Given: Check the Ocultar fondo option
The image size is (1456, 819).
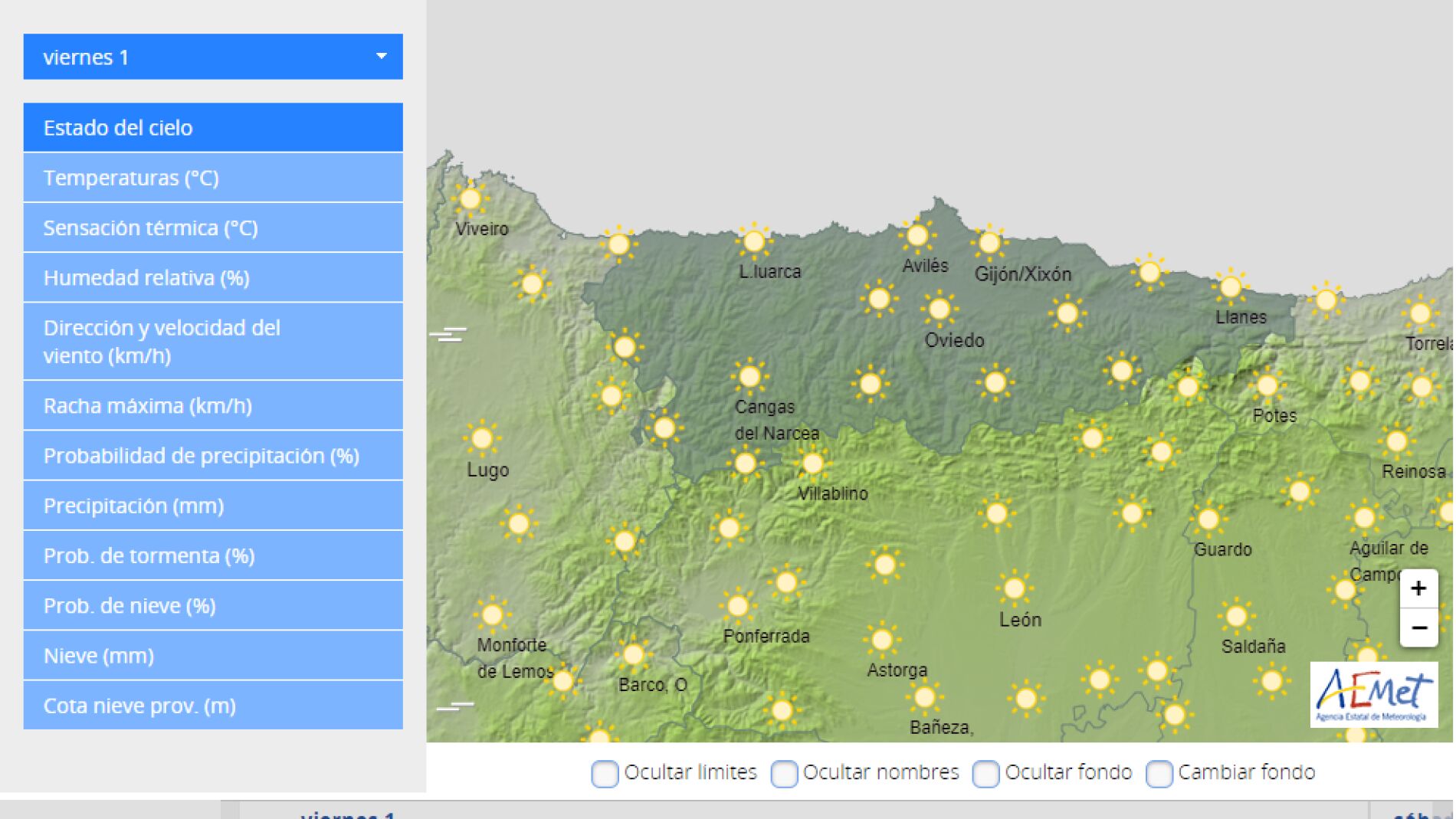Looking at the screenshot, I should [985, 773].
